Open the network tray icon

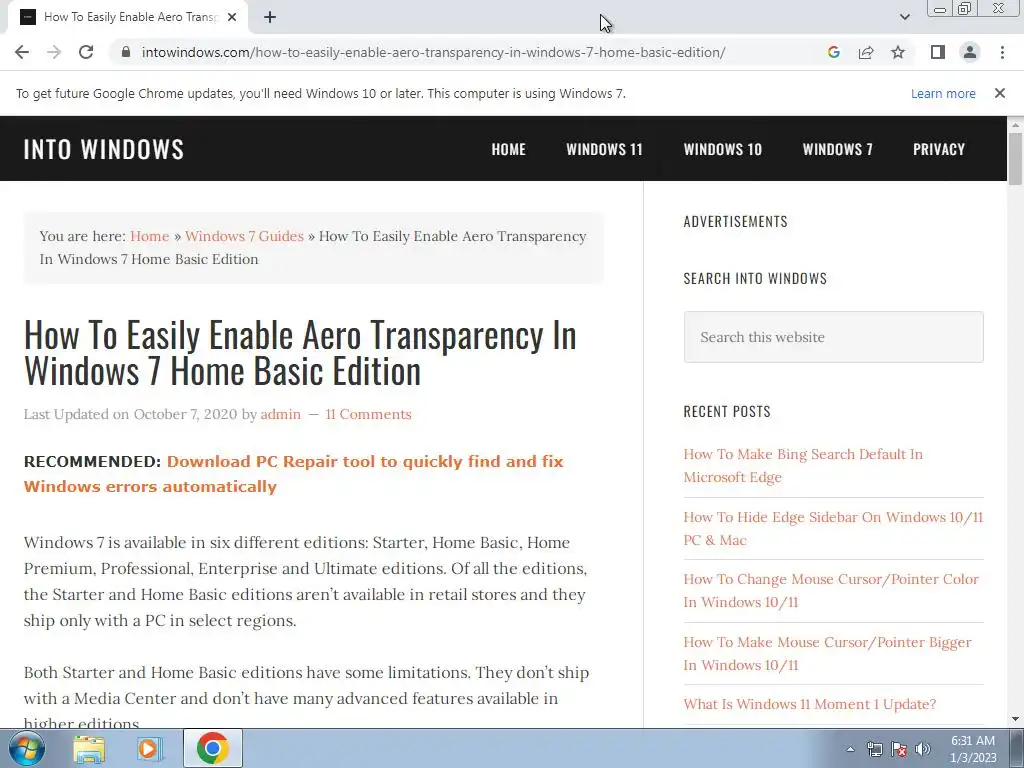[874, 749]
